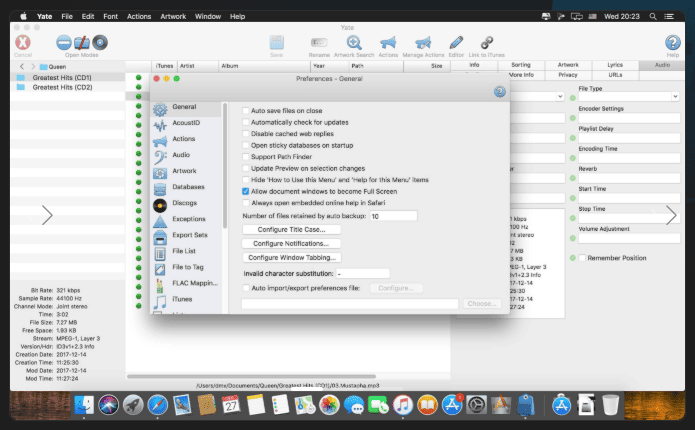Viewport: 695px width, 430px height.
Task: Click the Link to iTunes icon
Action: tap(487, 43)
